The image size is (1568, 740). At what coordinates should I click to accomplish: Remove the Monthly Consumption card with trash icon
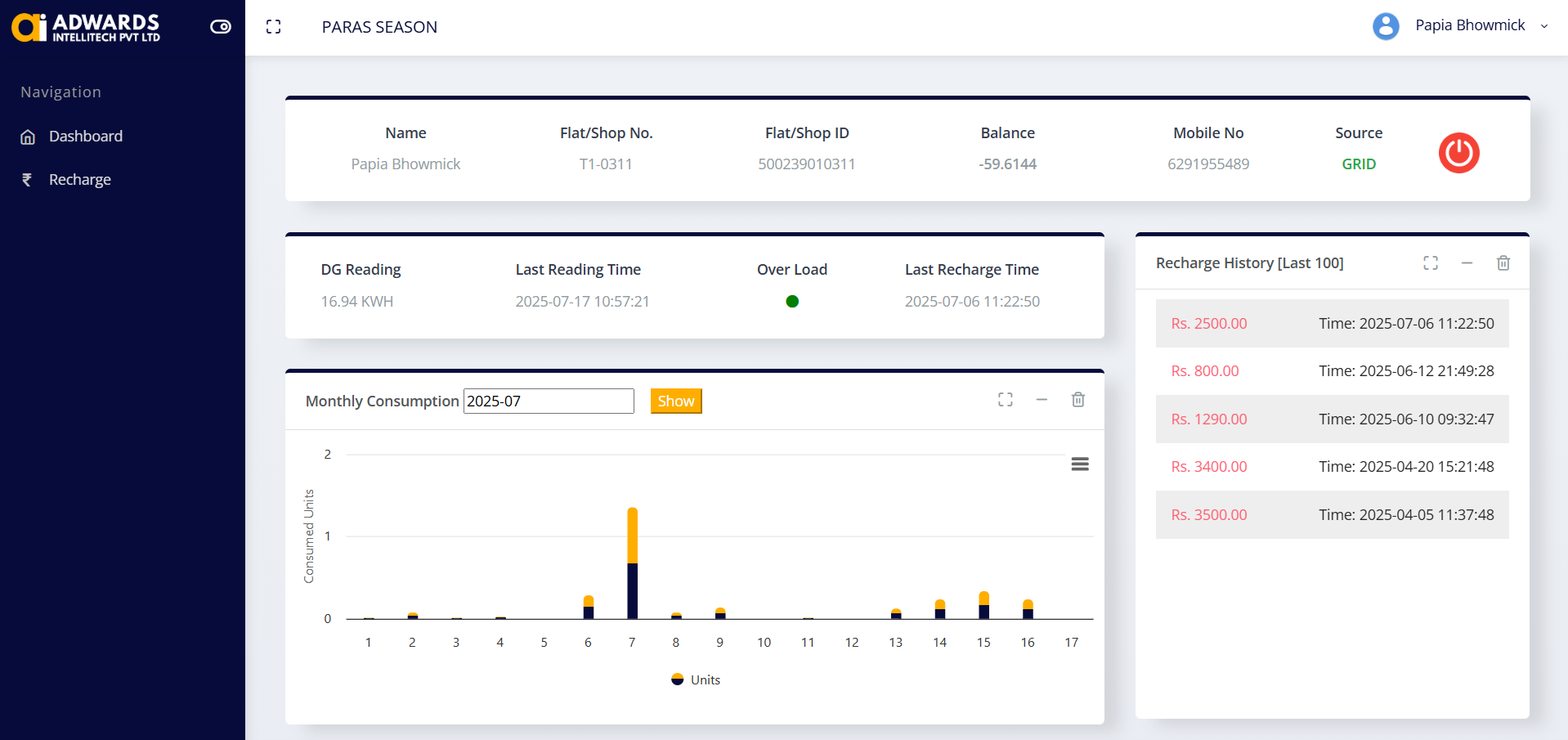click(x=1078, y=400)
